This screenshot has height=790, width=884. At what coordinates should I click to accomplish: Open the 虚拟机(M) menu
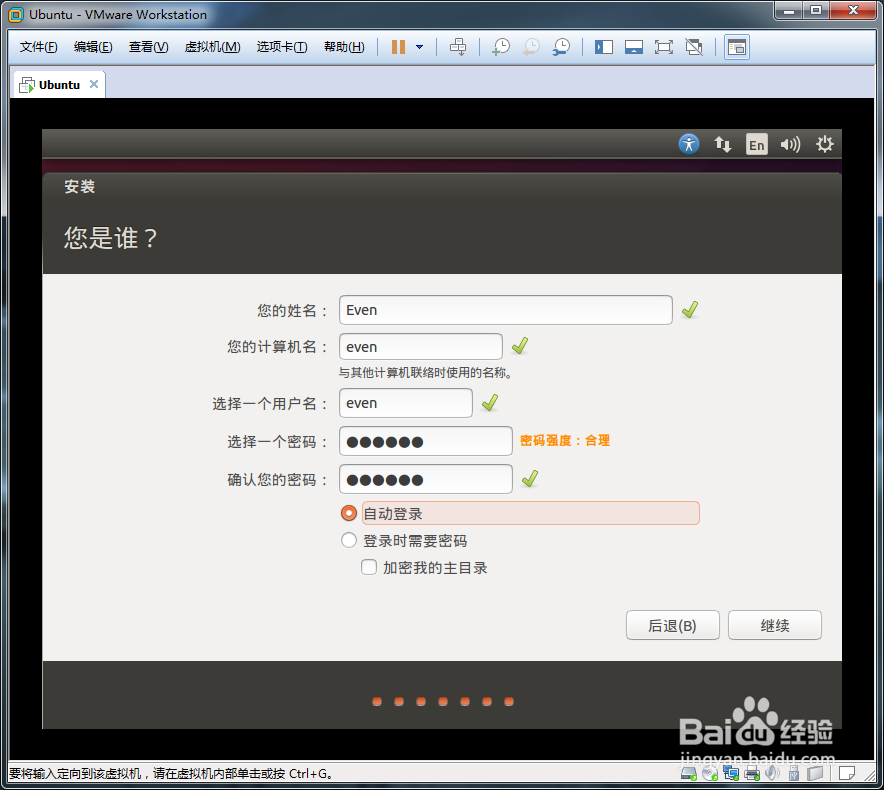tap(213, 47)
